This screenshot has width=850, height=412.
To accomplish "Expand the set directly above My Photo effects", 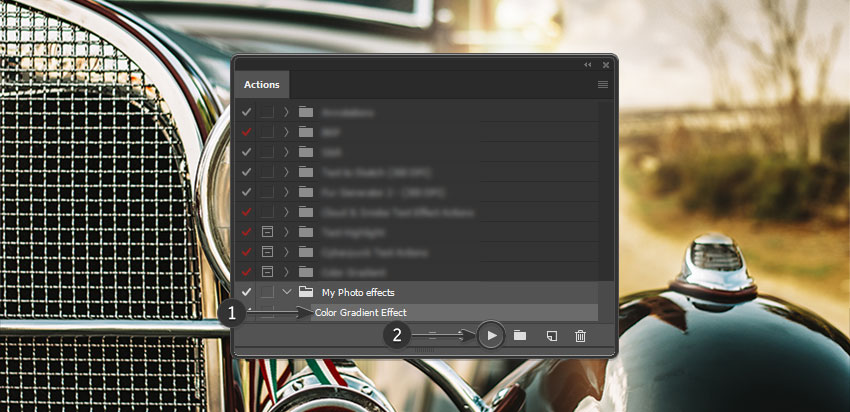I will click(287, 272).
